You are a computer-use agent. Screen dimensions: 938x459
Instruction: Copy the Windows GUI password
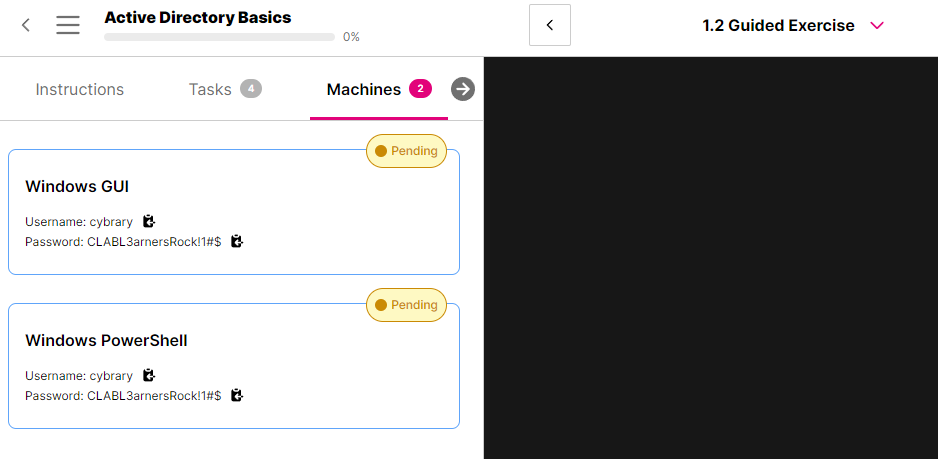237,241
